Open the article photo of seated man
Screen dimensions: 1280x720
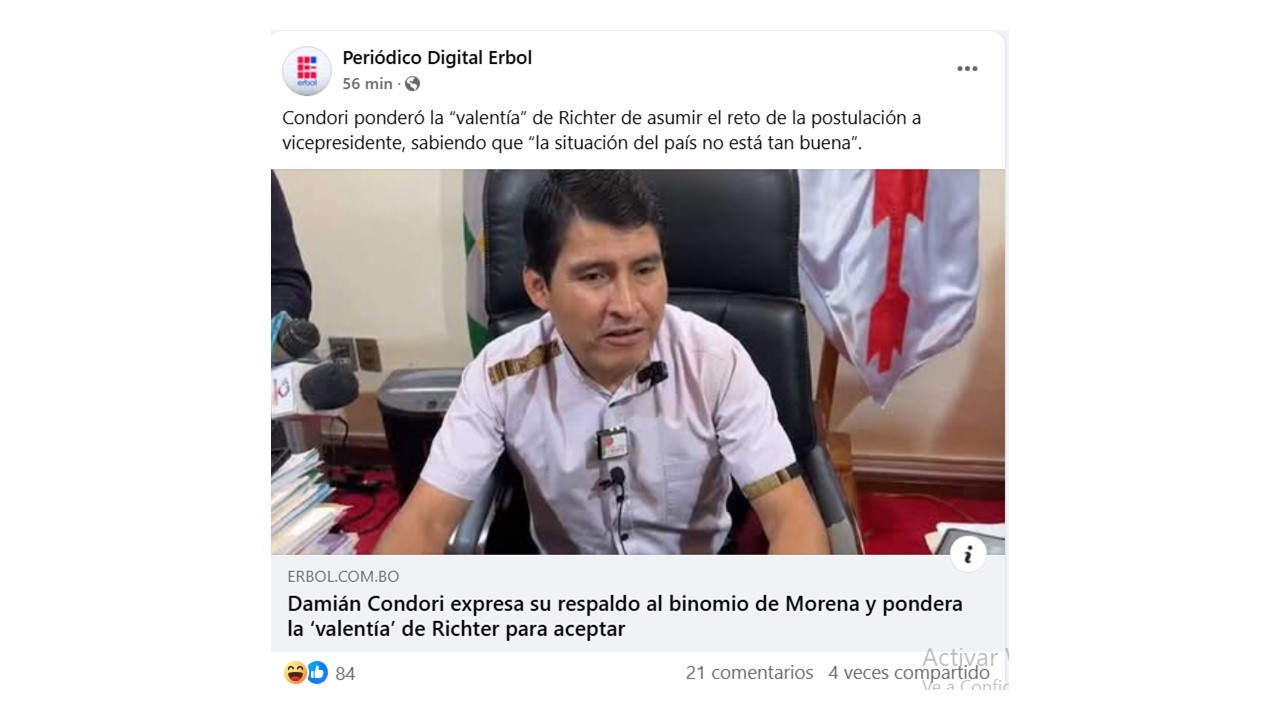[638, 362]
